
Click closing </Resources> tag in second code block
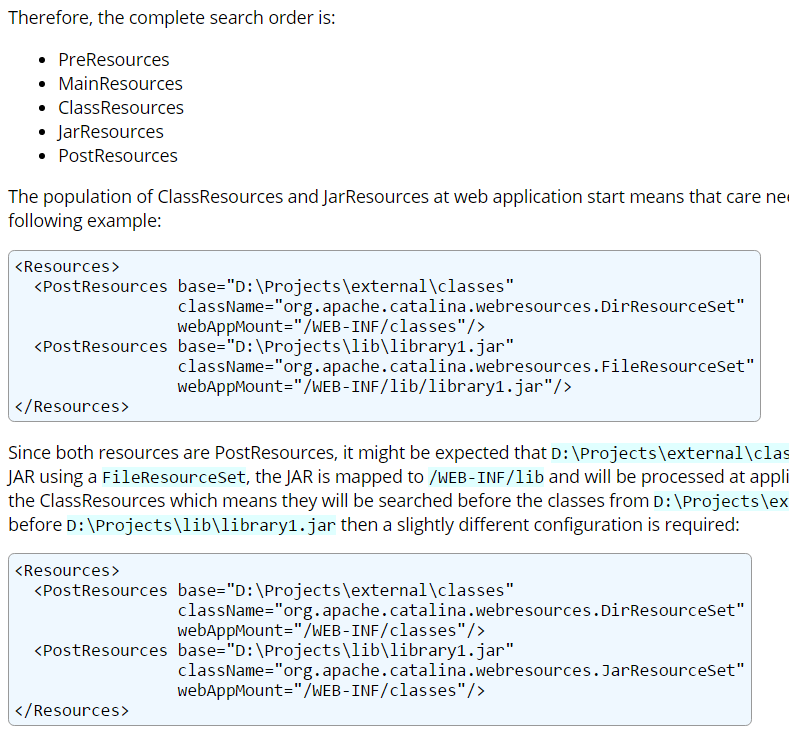[x=72, y=711]
